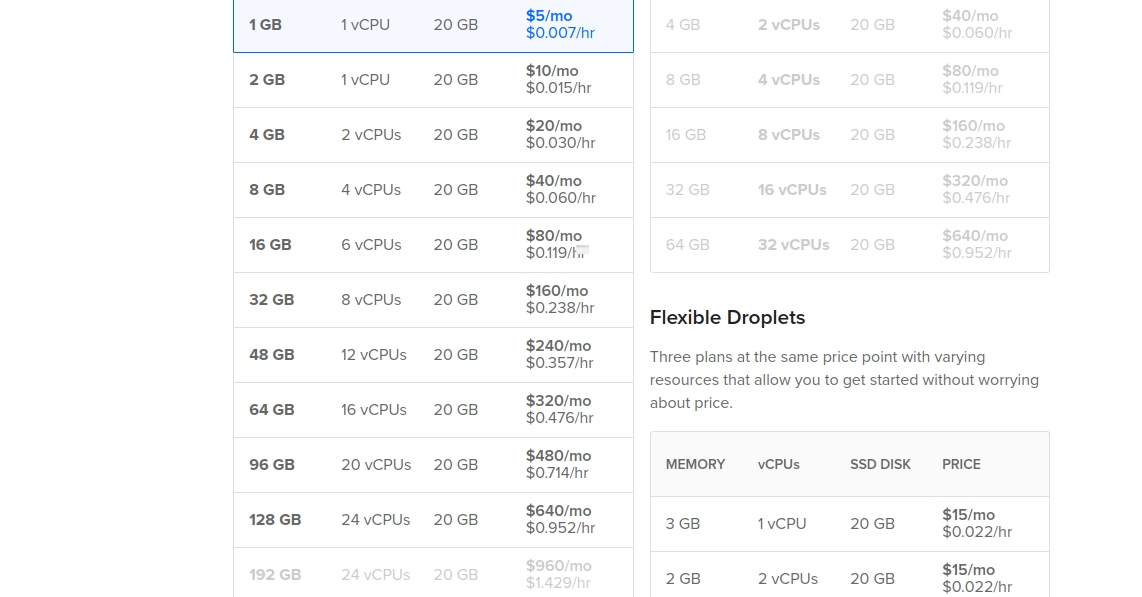Select the flexible 2 GB, 2 vCPUs plan
This screenshot has height=597, width=1142.
click(849, 578)
